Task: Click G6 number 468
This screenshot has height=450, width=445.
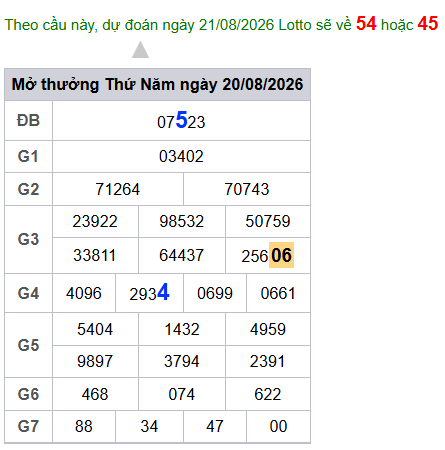Action: (95, 394)
